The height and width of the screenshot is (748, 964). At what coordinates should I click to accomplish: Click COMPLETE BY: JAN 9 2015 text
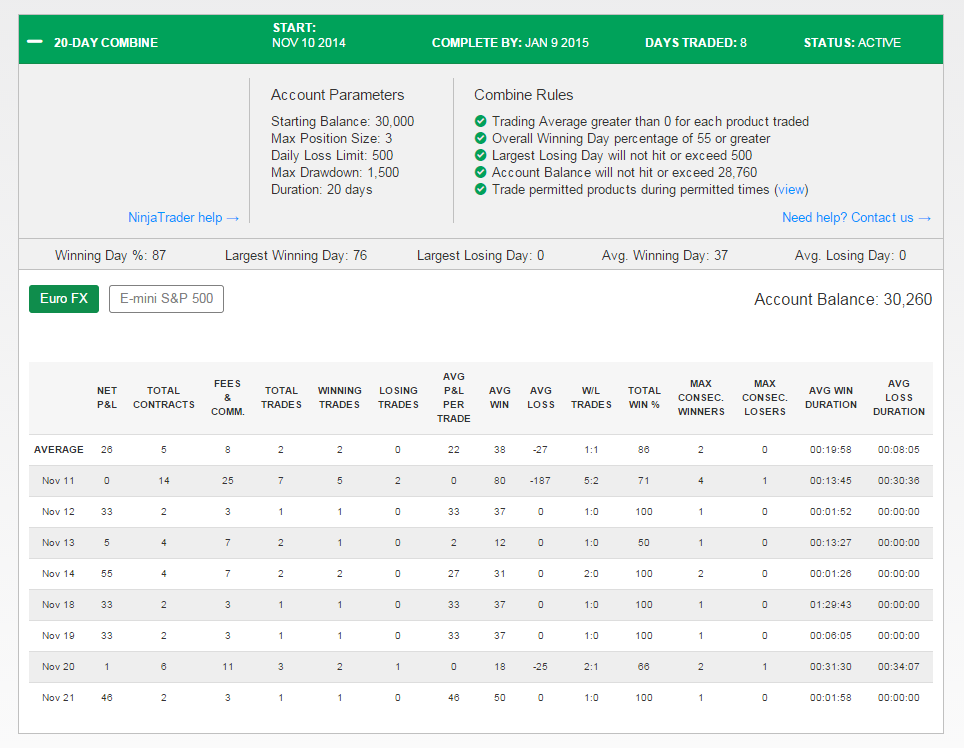pyautogui.click(x=510, y=42)
